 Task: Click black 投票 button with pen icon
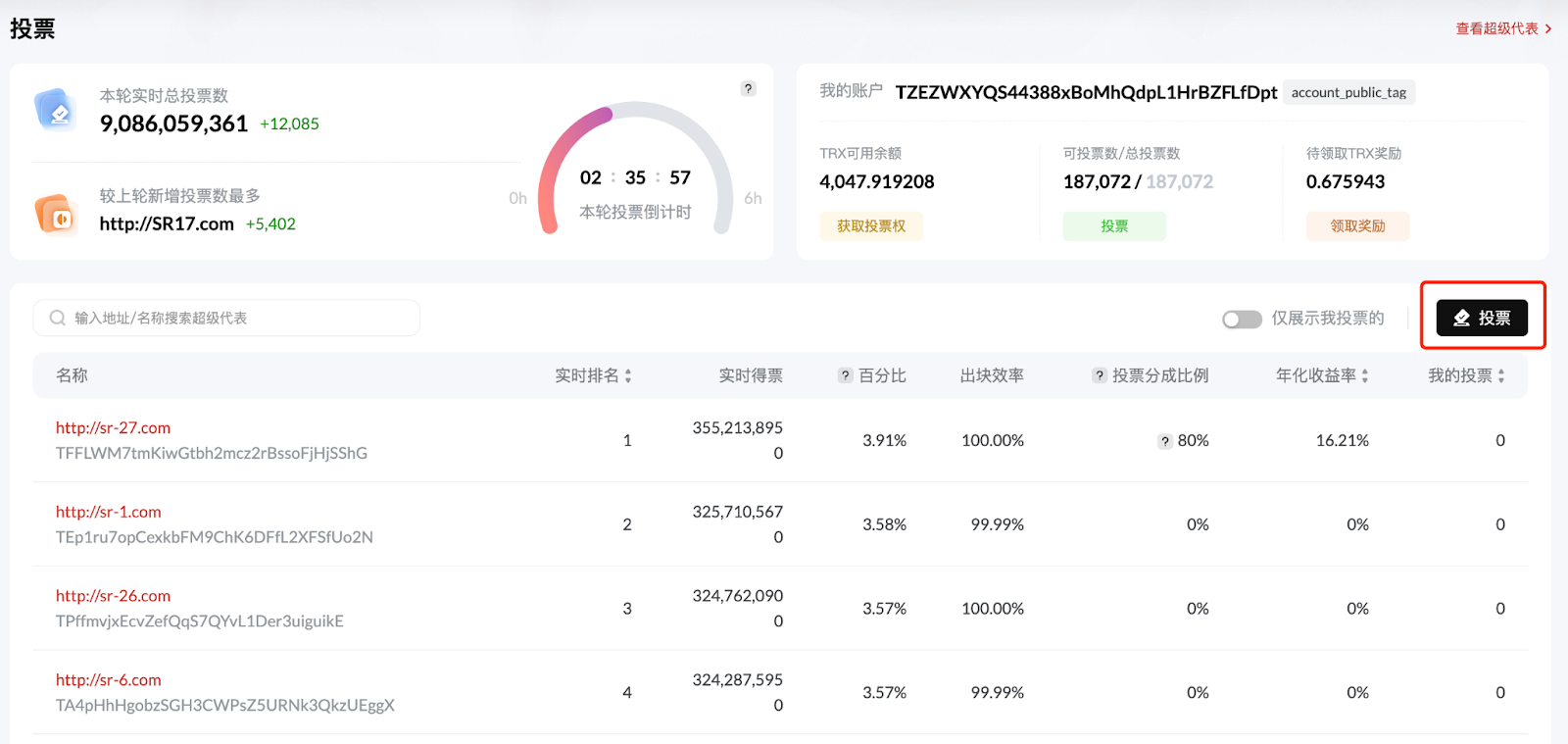tap(1482, 318)
